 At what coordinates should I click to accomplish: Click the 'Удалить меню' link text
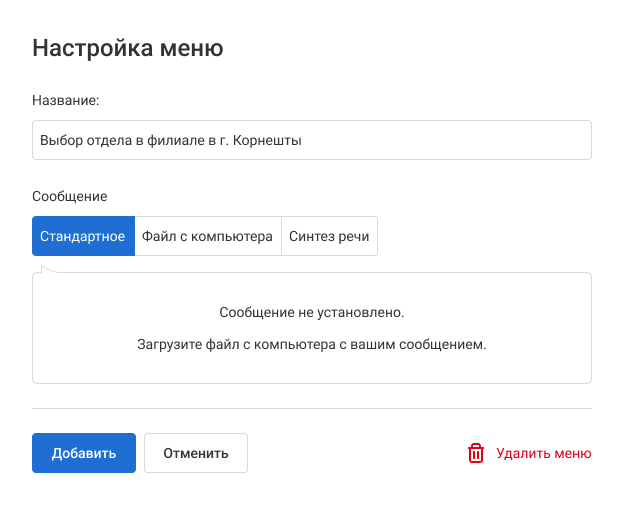click(543, 453)
